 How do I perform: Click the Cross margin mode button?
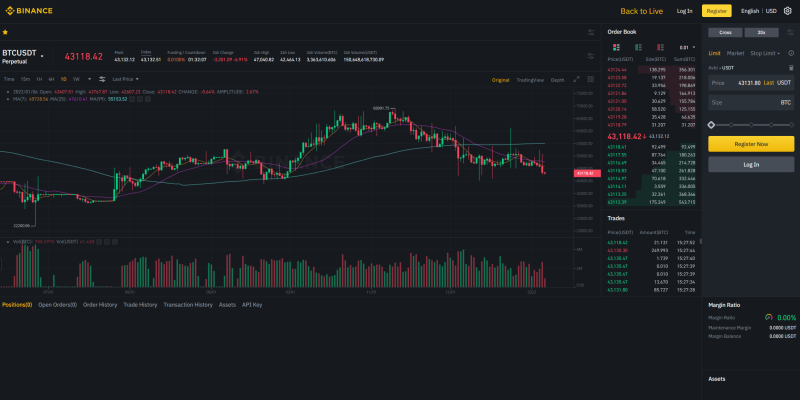[x=725, y=32]
